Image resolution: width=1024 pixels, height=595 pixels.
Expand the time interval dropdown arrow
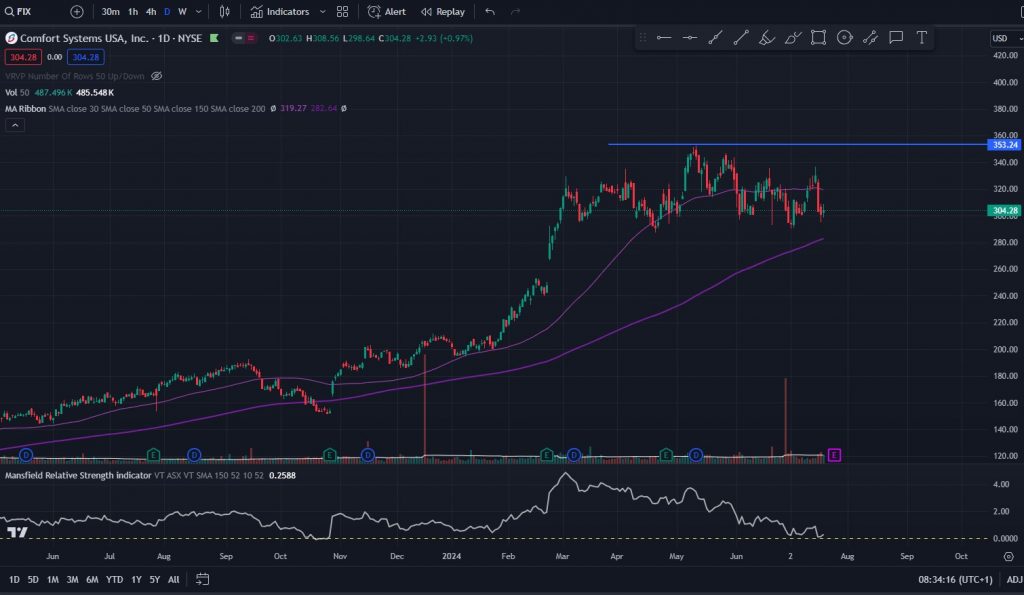(199, 12)
